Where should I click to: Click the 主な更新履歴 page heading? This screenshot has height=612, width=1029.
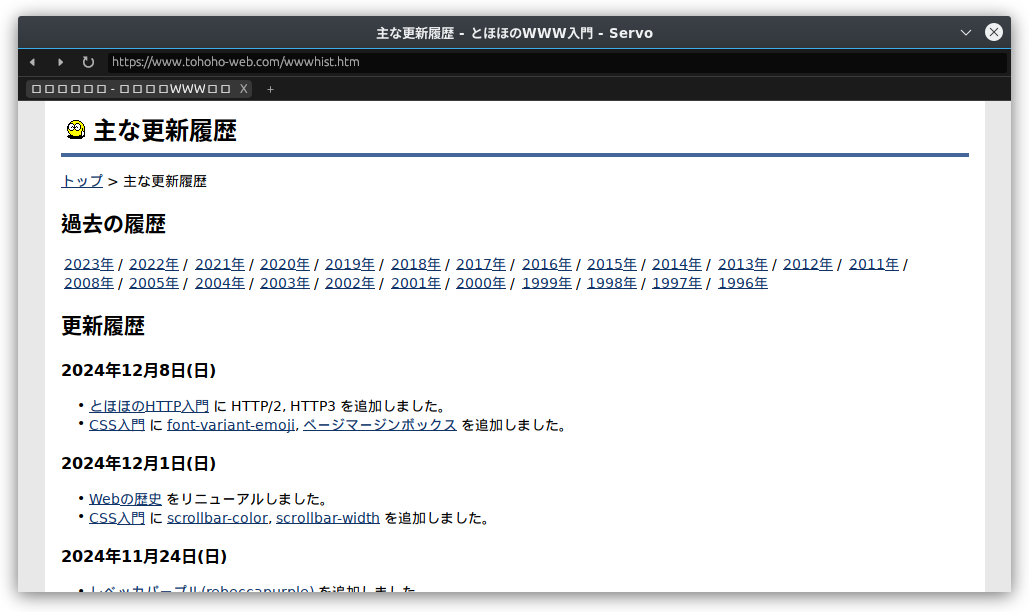[x=165, y=131]
